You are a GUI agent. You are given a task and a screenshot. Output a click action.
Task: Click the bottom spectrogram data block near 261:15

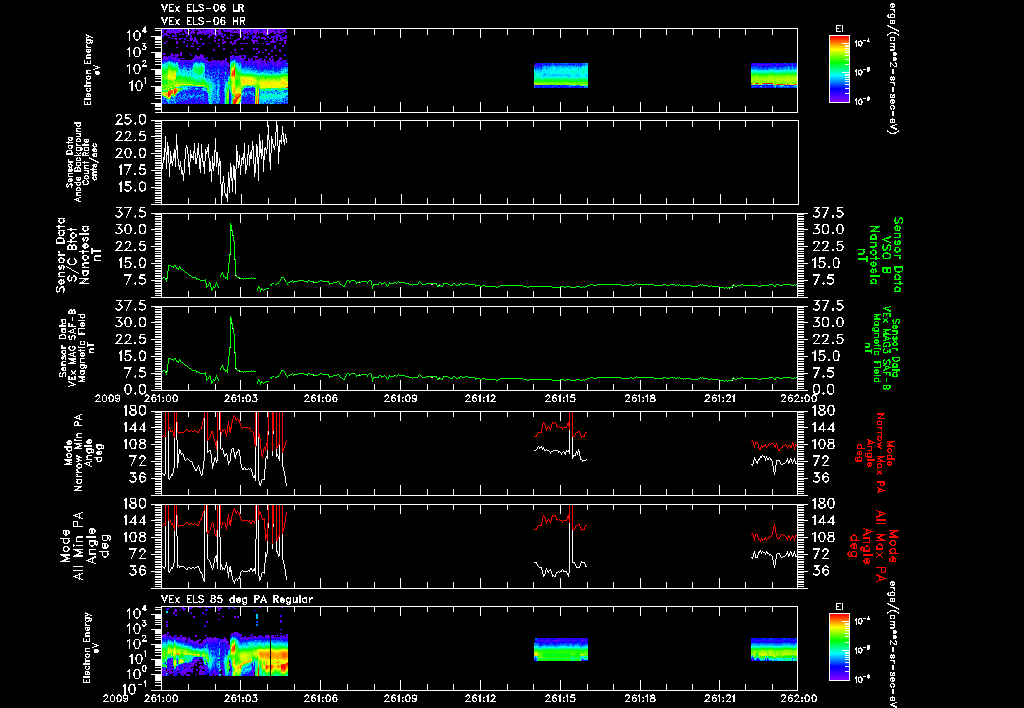click(561, 650)
